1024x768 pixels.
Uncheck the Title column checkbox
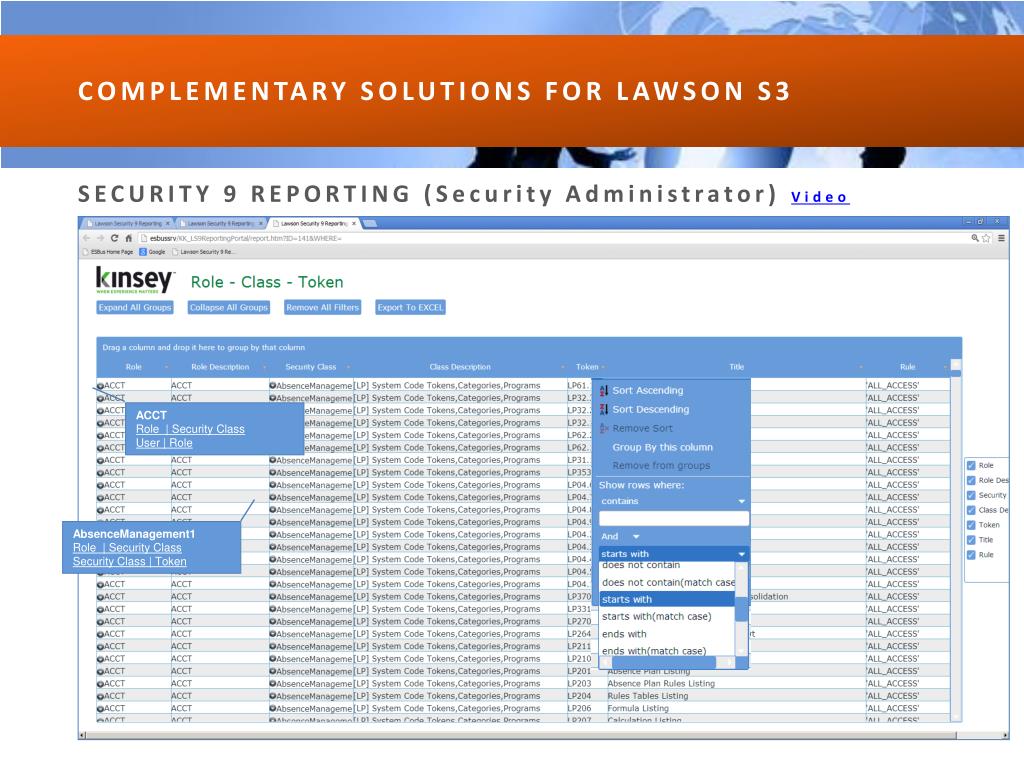[971, 540]
